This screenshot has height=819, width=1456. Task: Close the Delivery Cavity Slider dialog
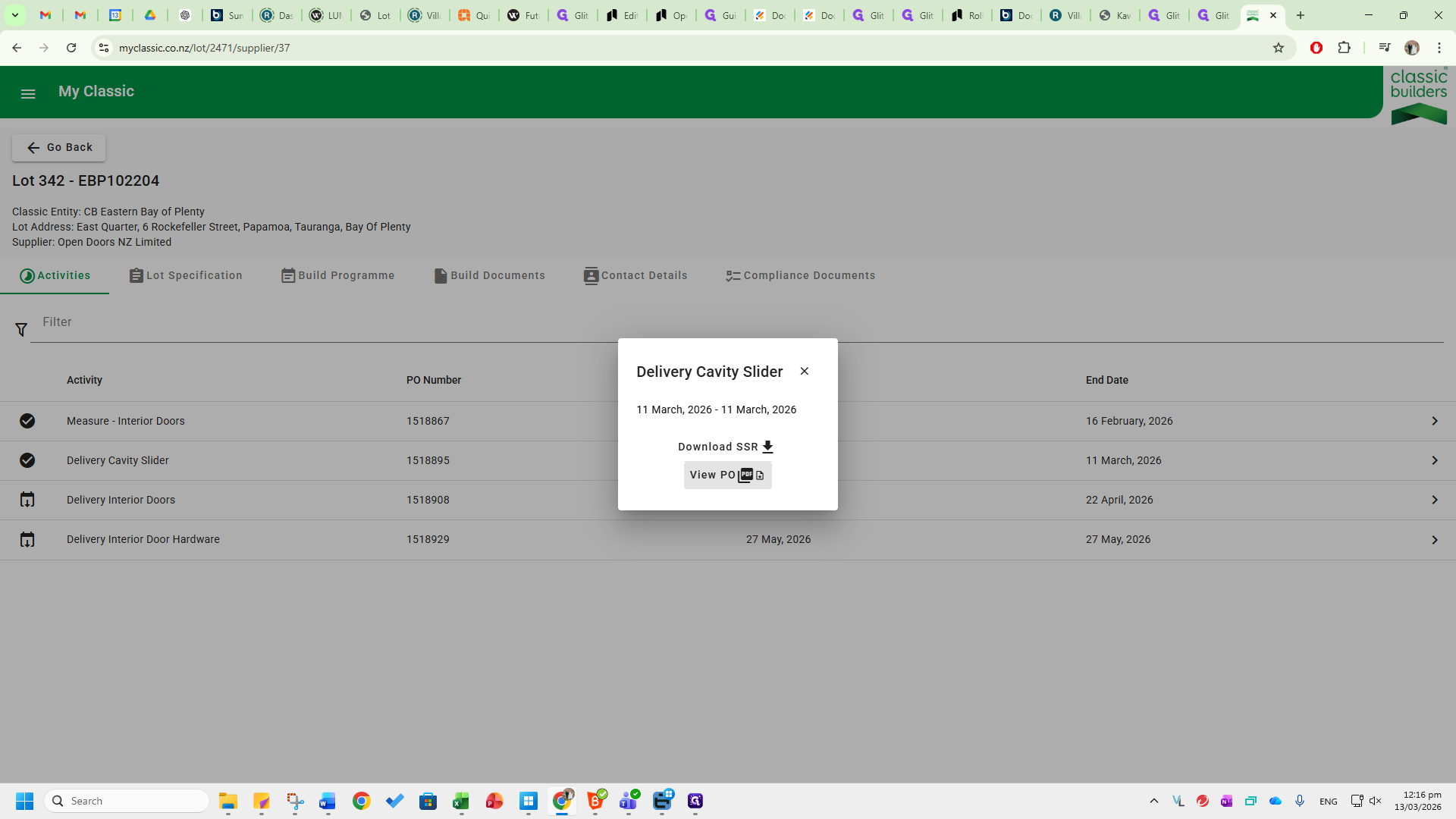(805, 371)
